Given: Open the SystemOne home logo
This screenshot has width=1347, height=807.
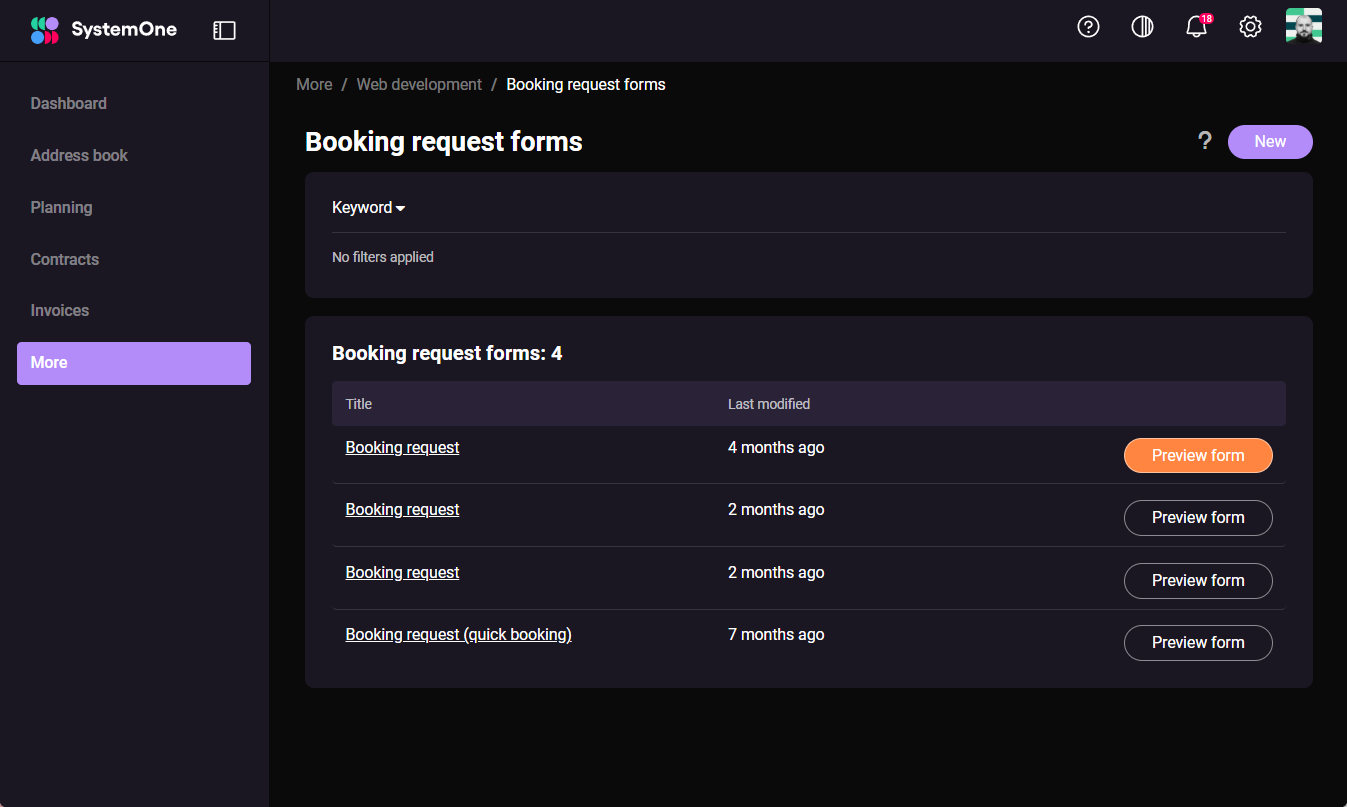Looking at the screenshot, I should click(103, 29).
